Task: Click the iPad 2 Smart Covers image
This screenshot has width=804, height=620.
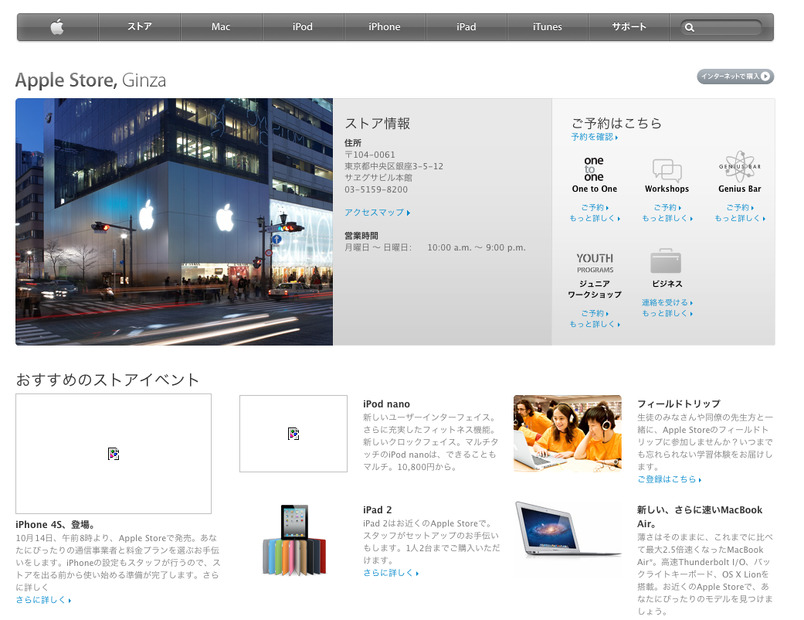Action: click(x=294, y=539)
